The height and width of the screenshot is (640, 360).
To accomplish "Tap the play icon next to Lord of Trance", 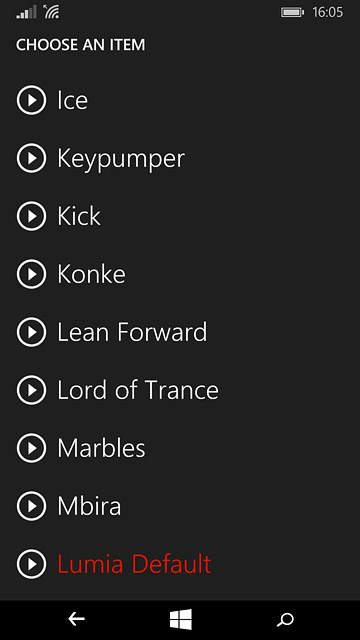I will (x=31, y=390).
